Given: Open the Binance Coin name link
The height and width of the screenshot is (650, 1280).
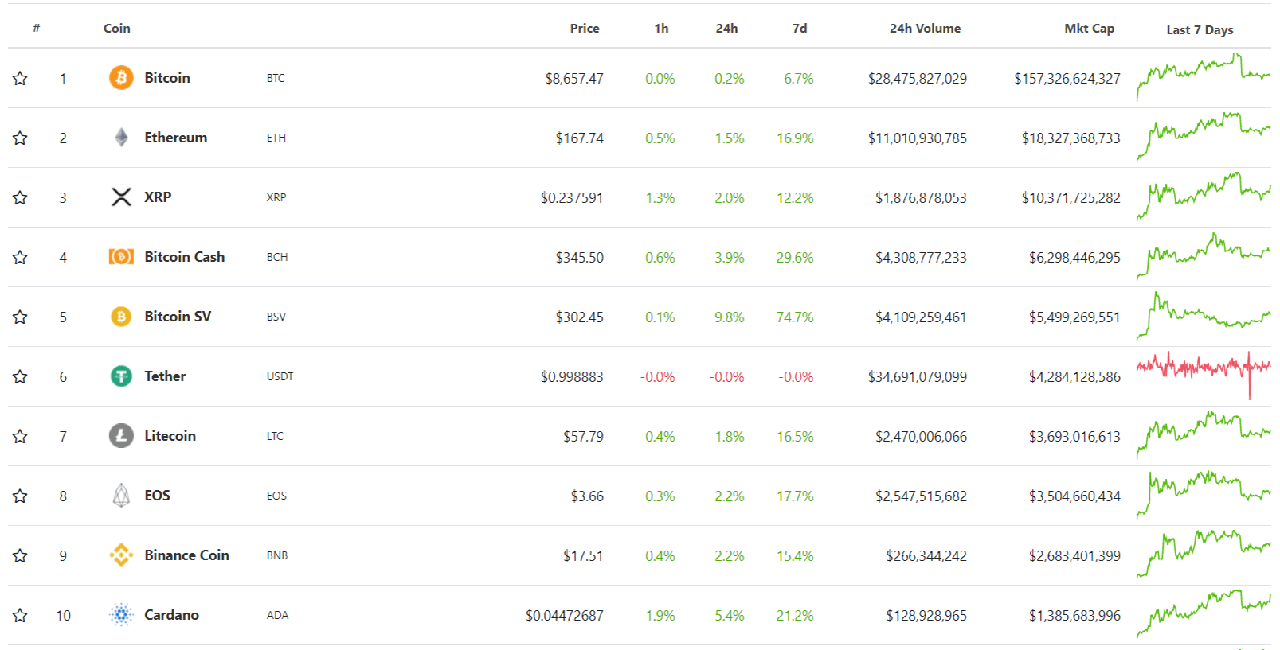Looking at the screenshot, I should tap(187, 555).
